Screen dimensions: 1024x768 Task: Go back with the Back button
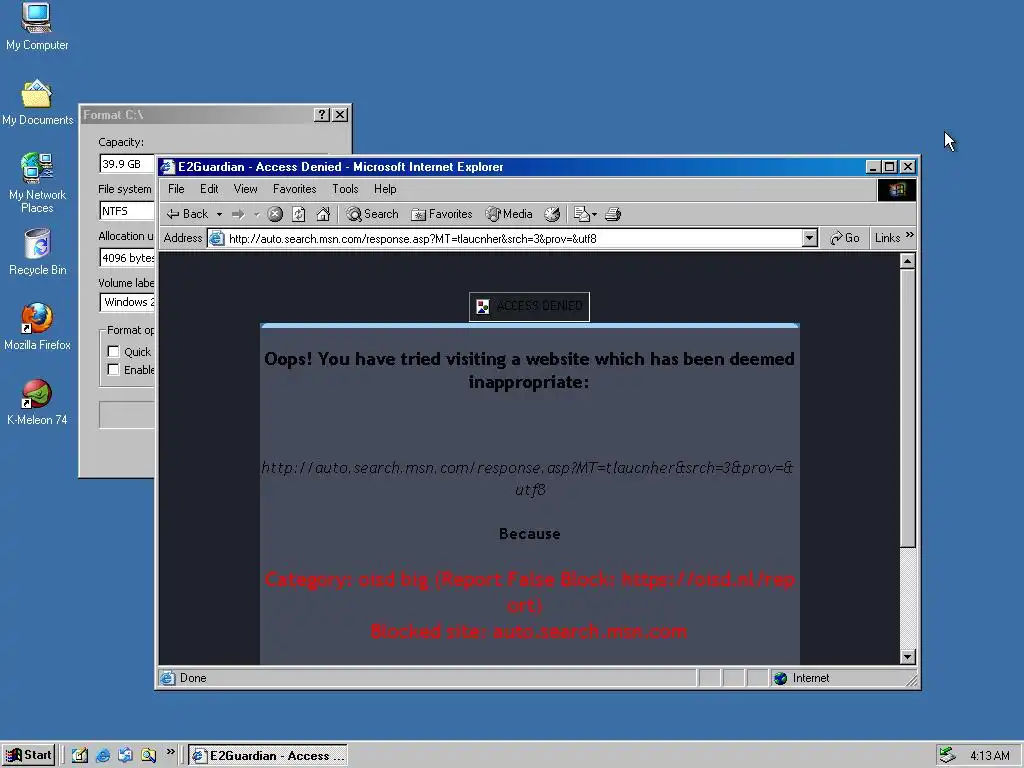187,214
